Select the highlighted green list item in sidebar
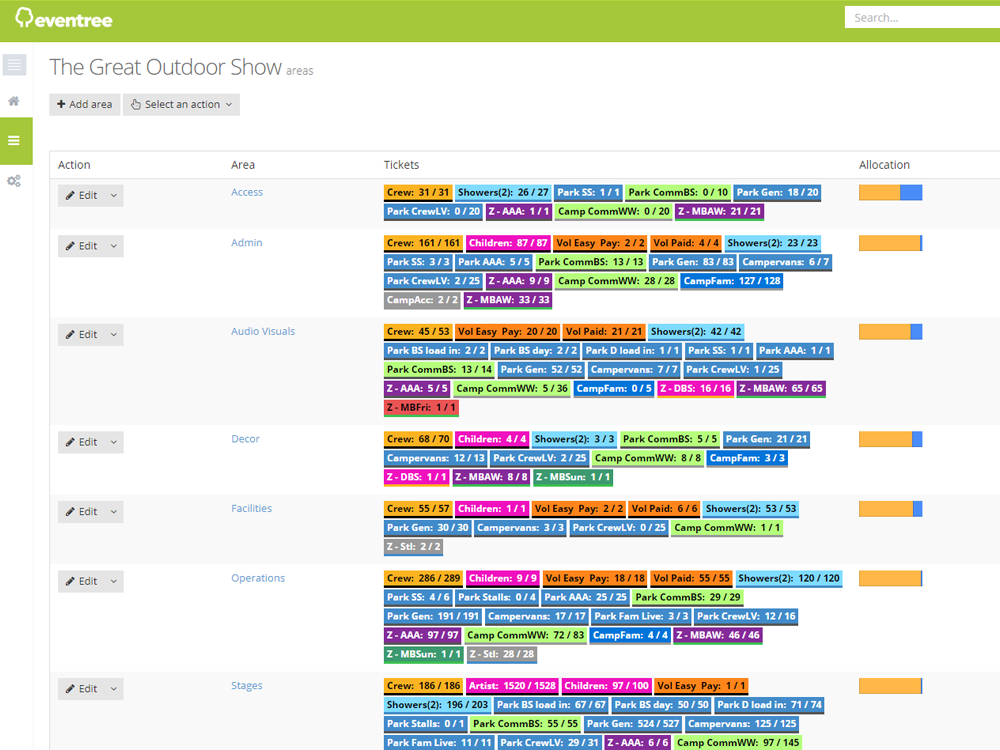The image size is (1000, 750). pyautogui.click(x=15, y=140)
